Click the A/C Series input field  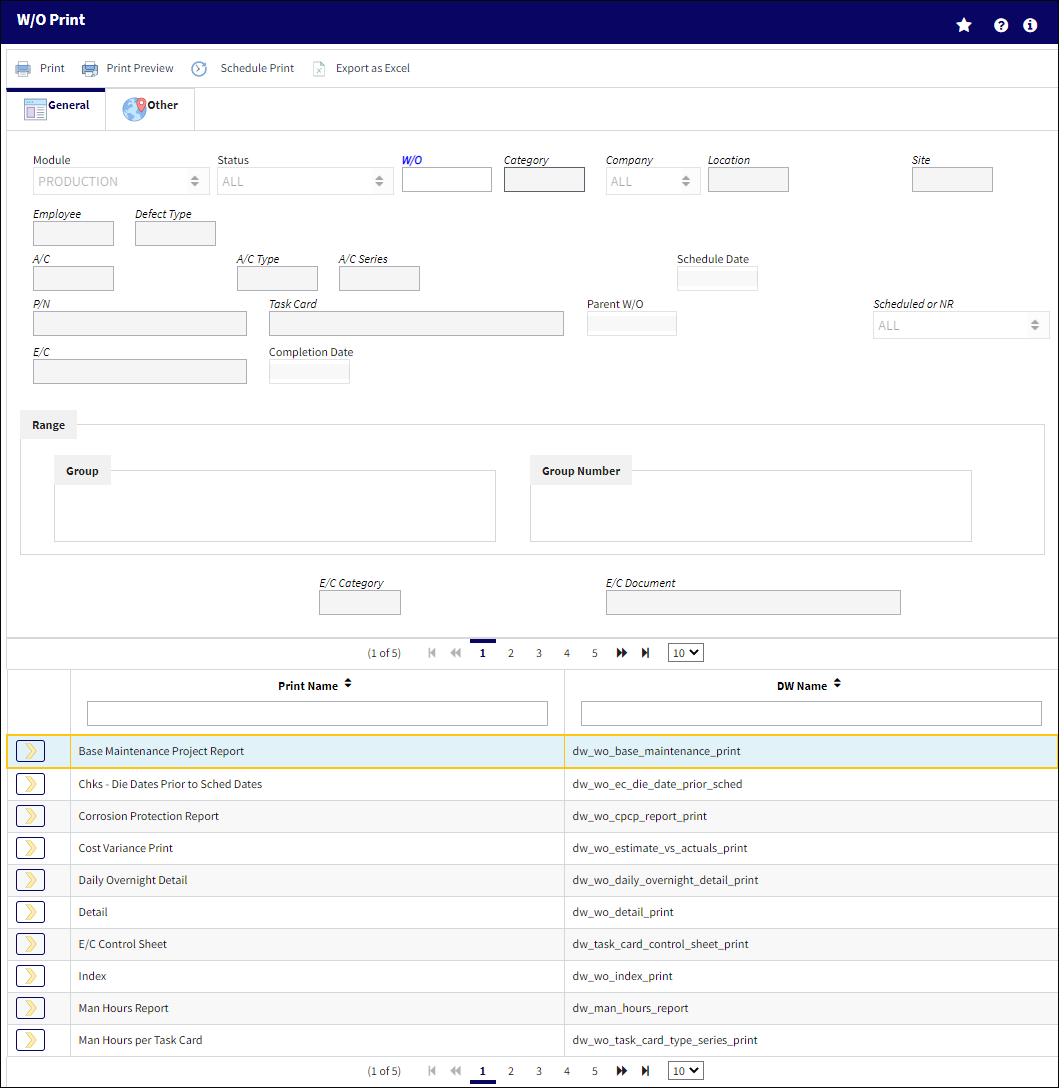(379, 278)
